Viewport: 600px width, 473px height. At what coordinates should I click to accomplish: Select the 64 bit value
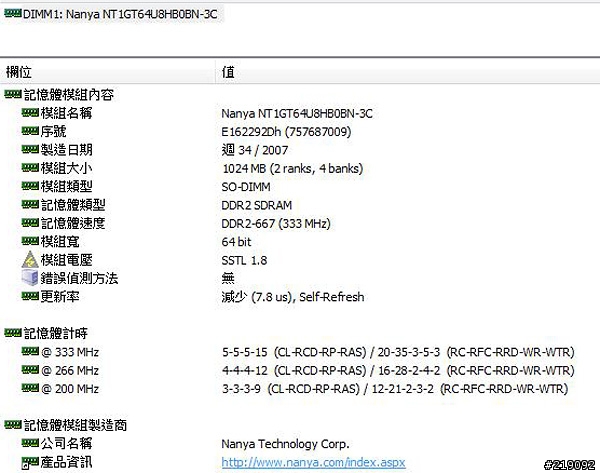click(236, 242)
